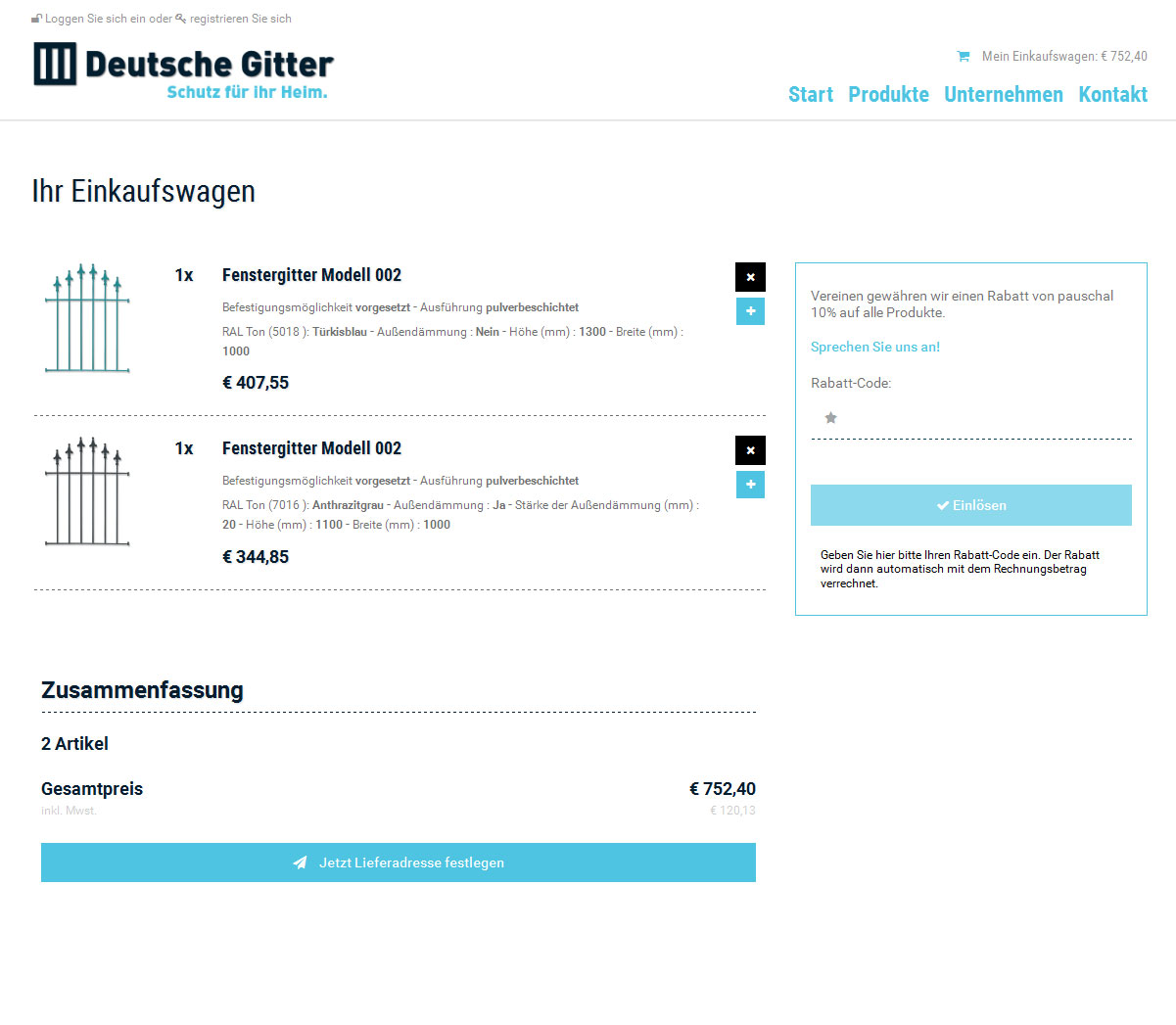Click the tax amount '€ 120,13'
This screenshot has height=1025, width=1176.
coord(732,811)
